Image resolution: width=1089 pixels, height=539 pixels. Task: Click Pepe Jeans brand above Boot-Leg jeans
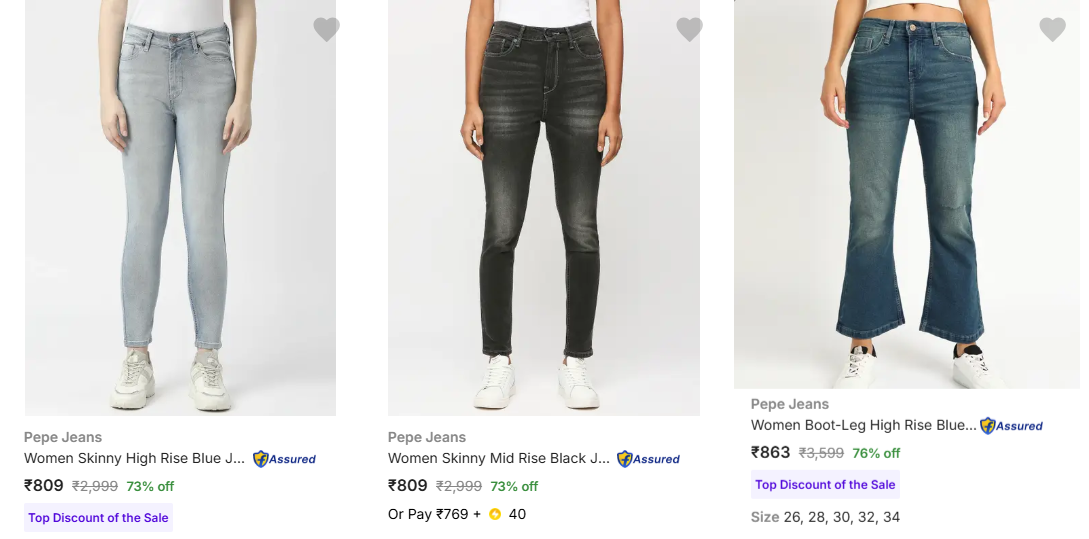coord(790,404)
